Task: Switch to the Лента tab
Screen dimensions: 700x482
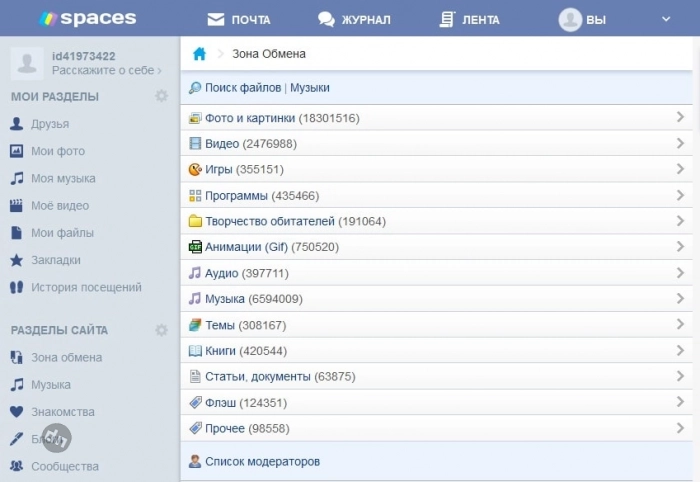Action: (x=470, y=19)
